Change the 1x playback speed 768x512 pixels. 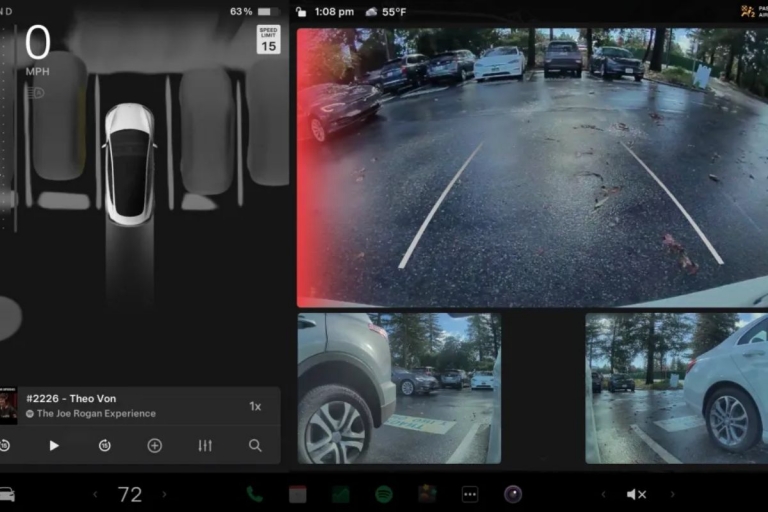pos(255,406)
